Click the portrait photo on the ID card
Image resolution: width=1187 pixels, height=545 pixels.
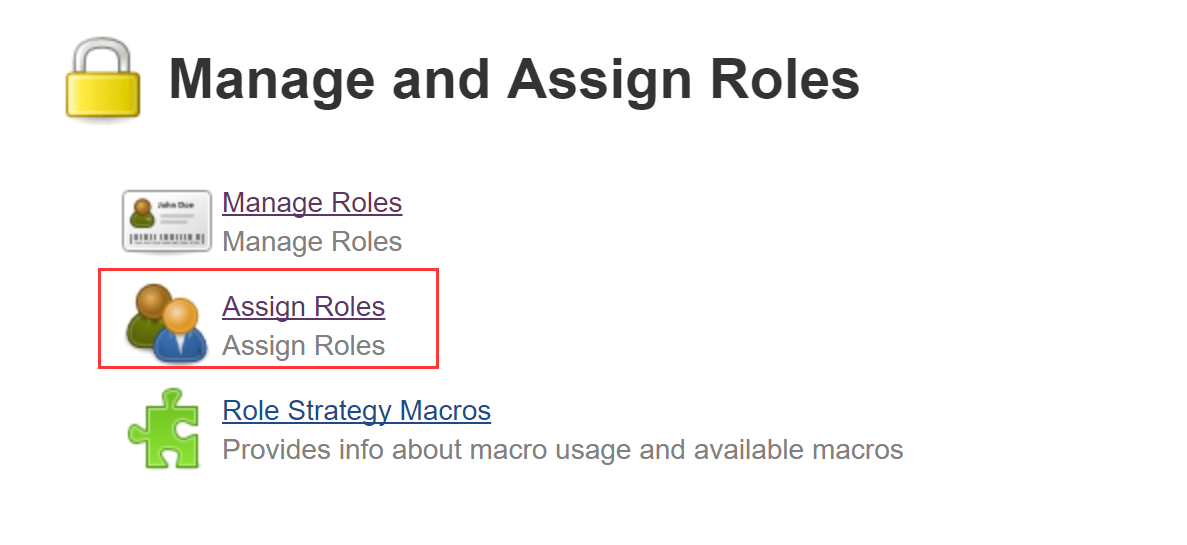coord(141,212)
